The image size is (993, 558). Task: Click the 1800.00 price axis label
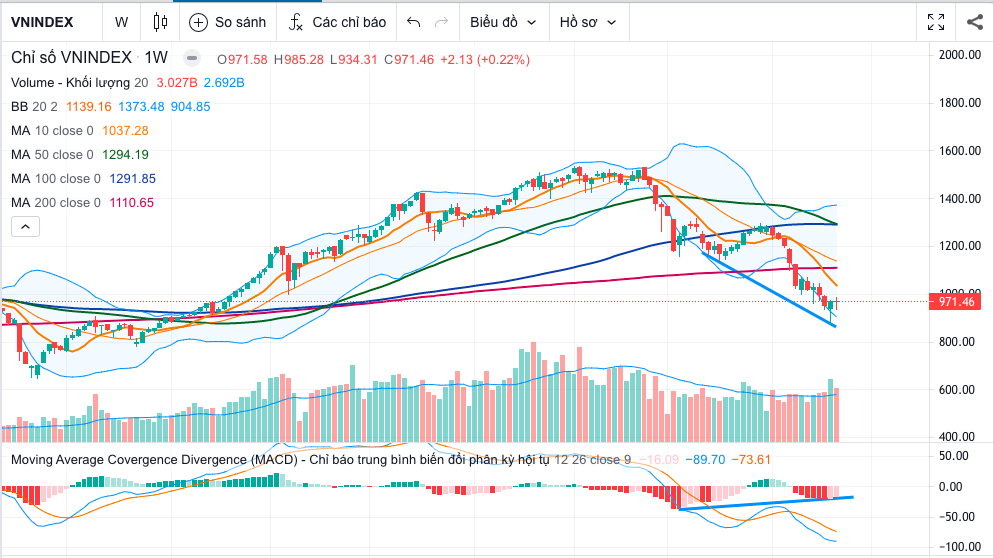pos(959,103)
